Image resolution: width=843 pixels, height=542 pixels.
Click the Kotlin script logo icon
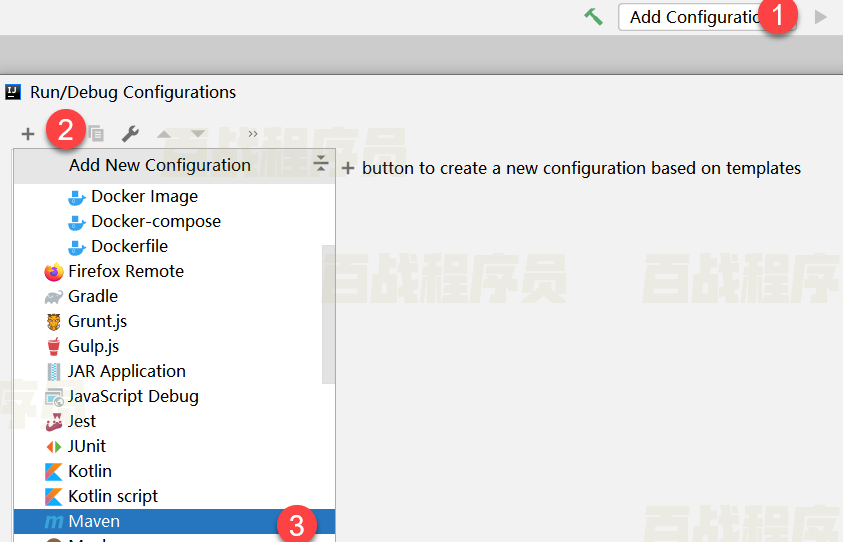click(x=54, y=497)
